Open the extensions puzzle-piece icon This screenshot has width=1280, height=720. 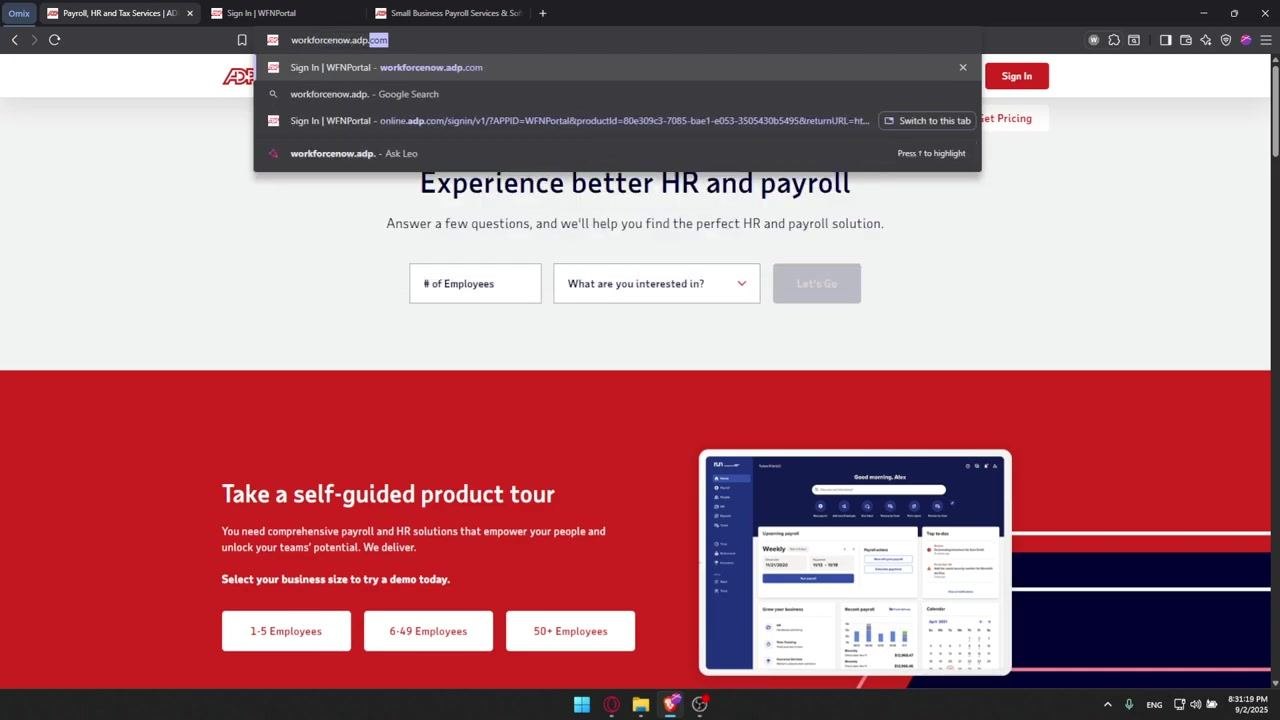(x=1114, y=40)
